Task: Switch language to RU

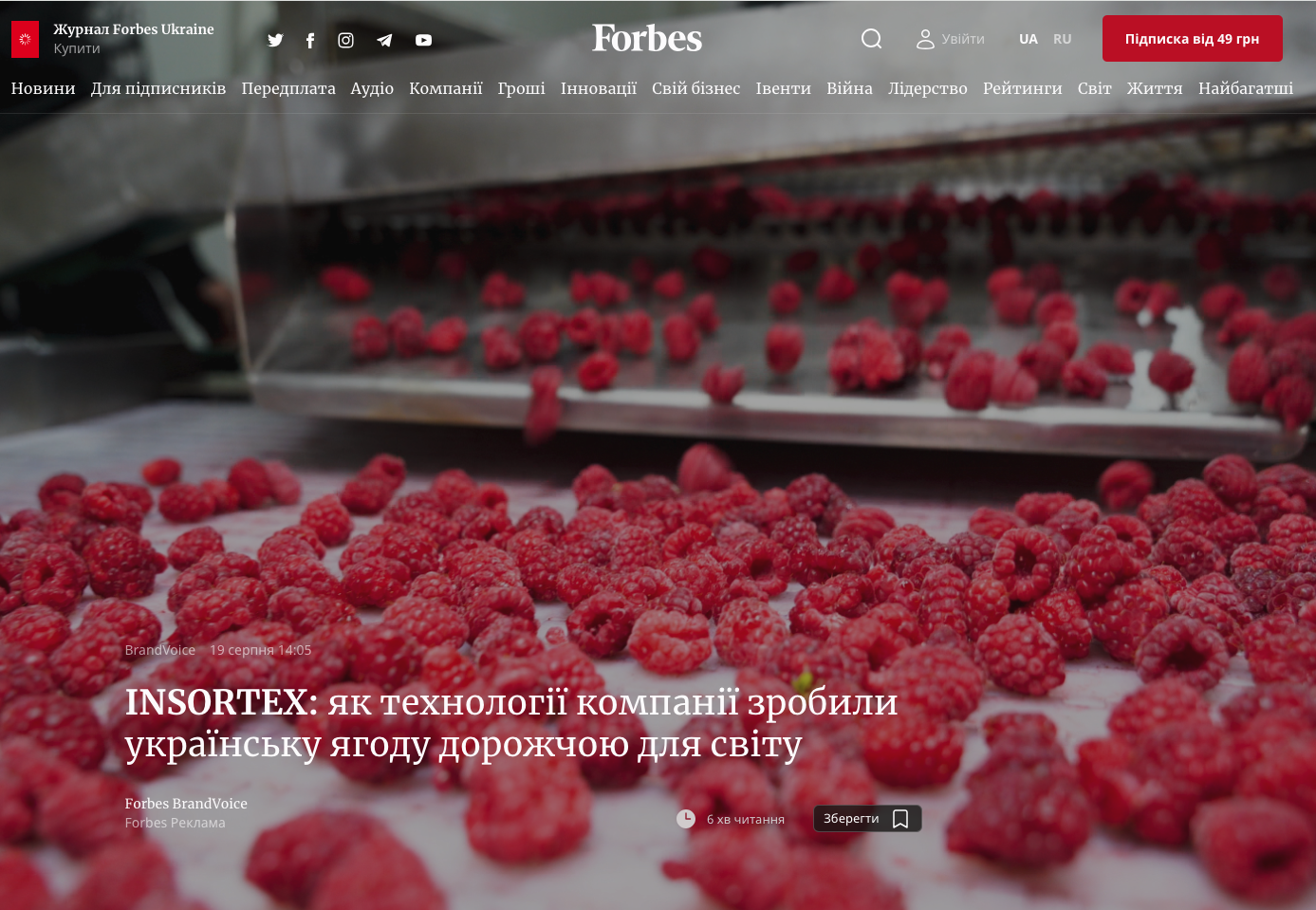Action: pos(1063,39)
